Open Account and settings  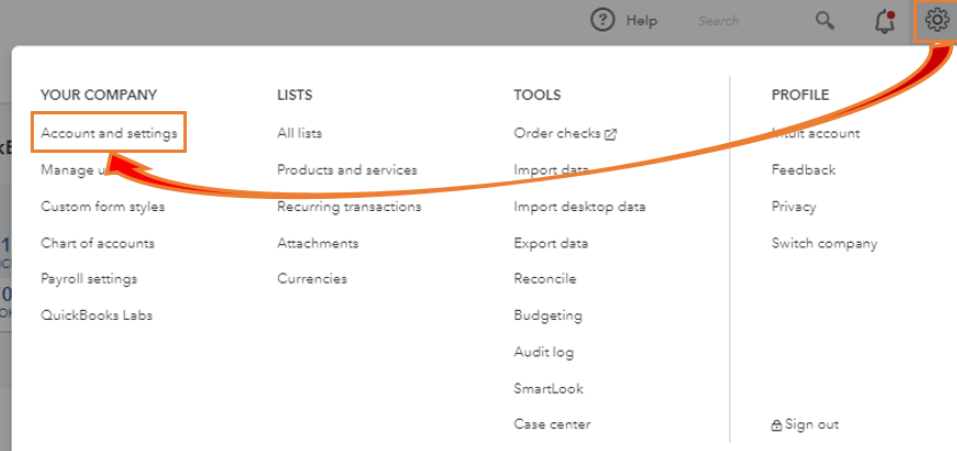click(109, 132)
